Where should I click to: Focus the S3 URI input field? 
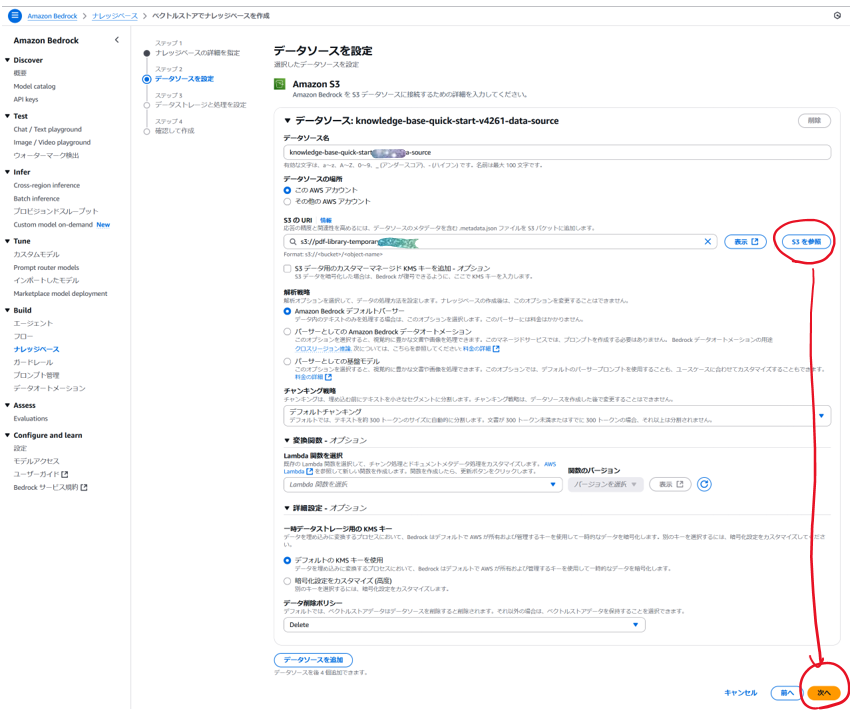500,242
